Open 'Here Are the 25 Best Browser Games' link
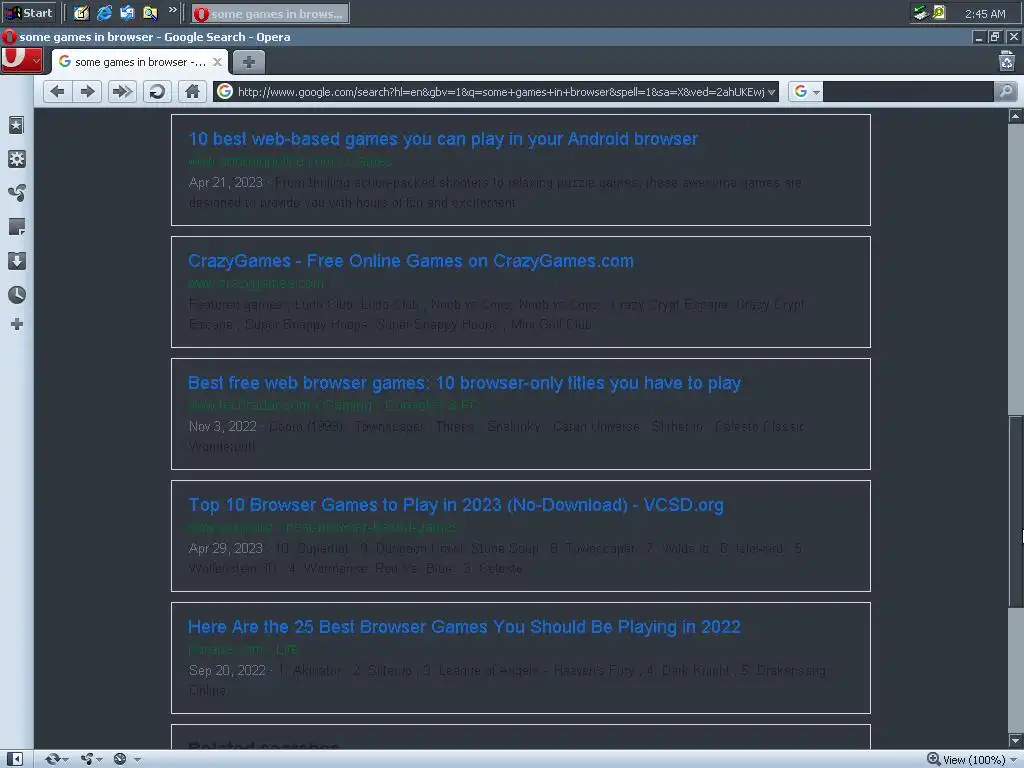1024x768 pixels. click(464, 627)
